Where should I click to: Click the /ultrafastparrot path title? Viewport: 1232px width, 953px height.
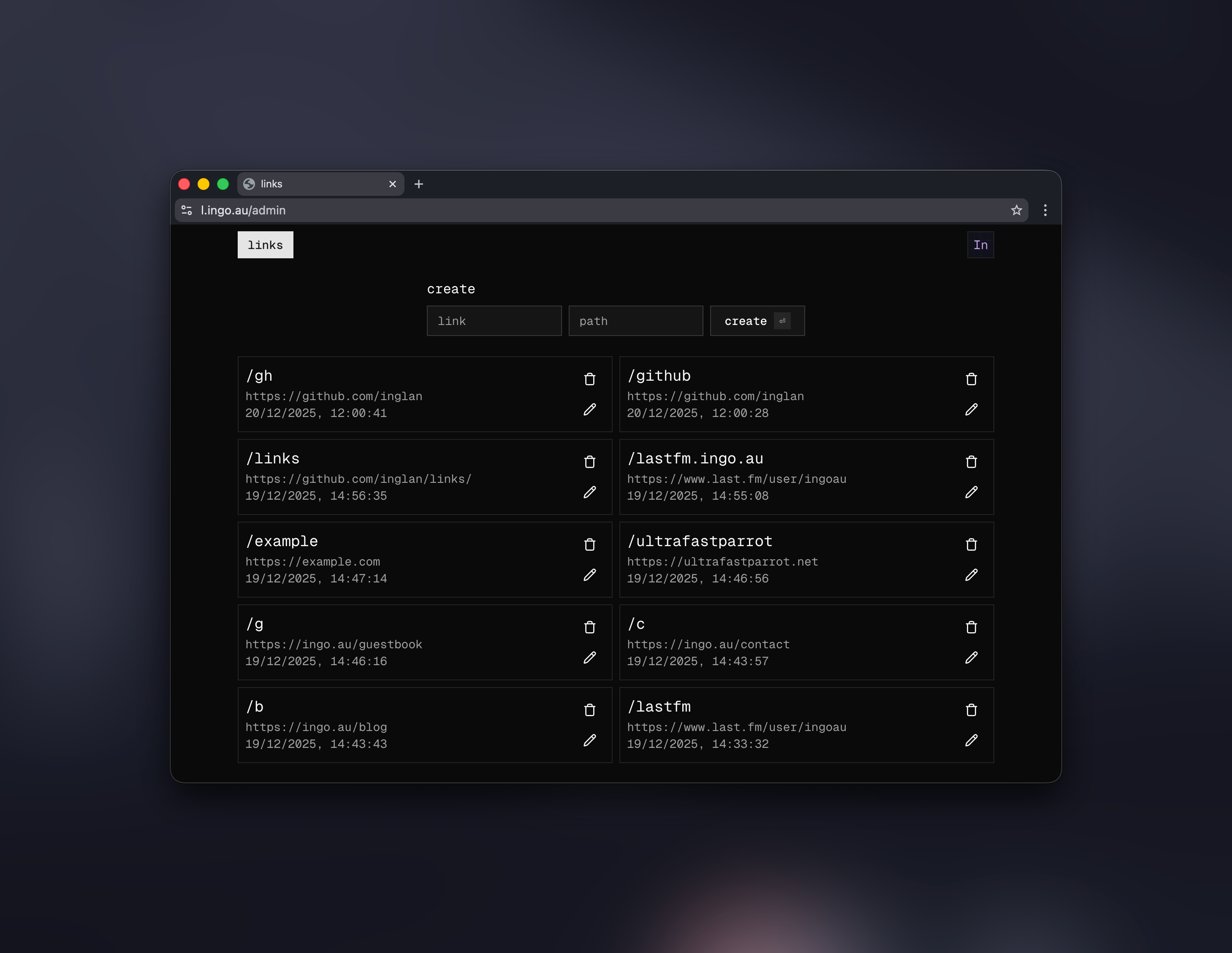[x=700, y=541]
